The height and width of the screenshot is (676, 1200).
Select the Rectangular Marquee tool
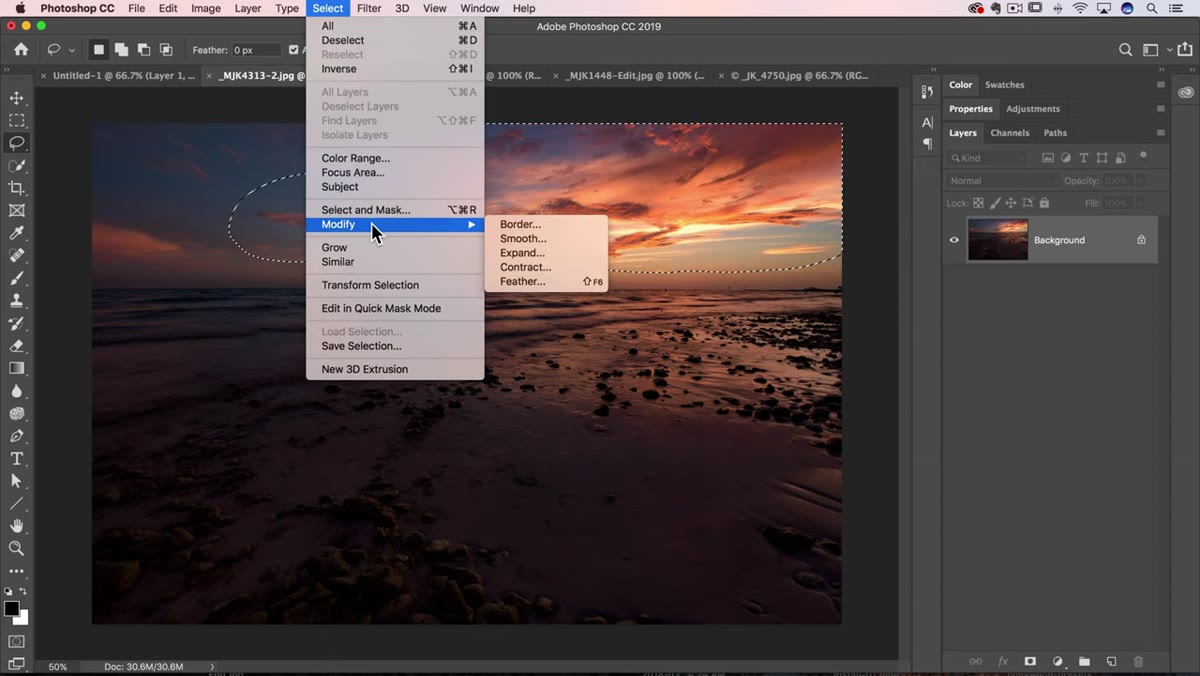[16, 120]
